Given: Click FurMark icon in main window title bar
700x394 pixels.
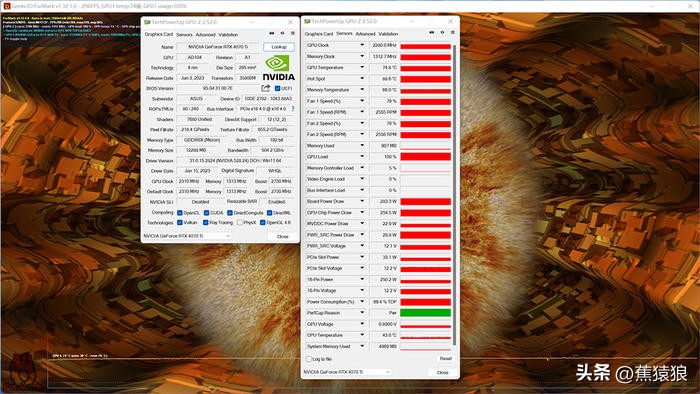Looking at the screenshot, I should (x=7, y=6).
